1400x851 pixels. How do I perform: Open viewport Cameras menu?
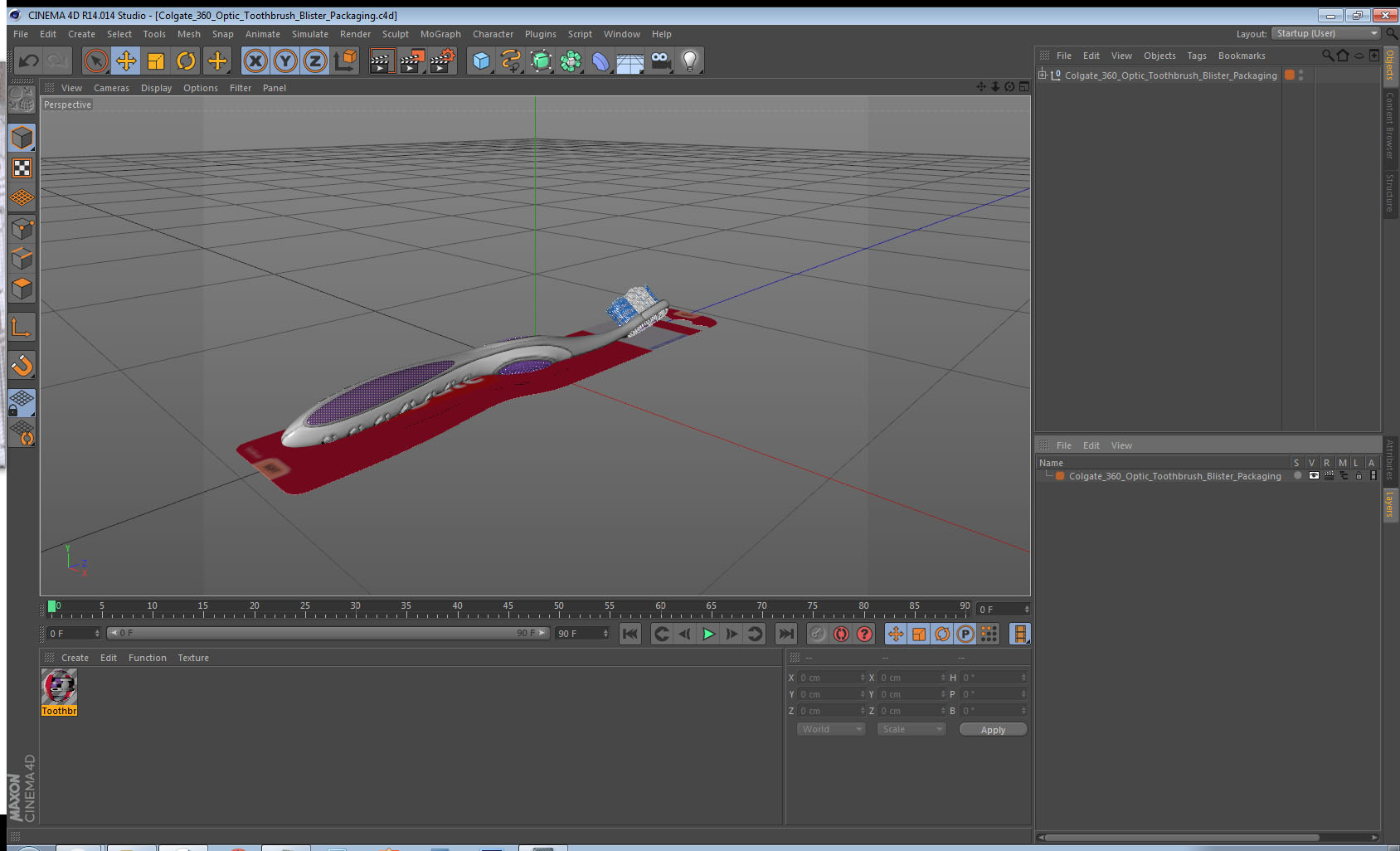coord(111,88)
